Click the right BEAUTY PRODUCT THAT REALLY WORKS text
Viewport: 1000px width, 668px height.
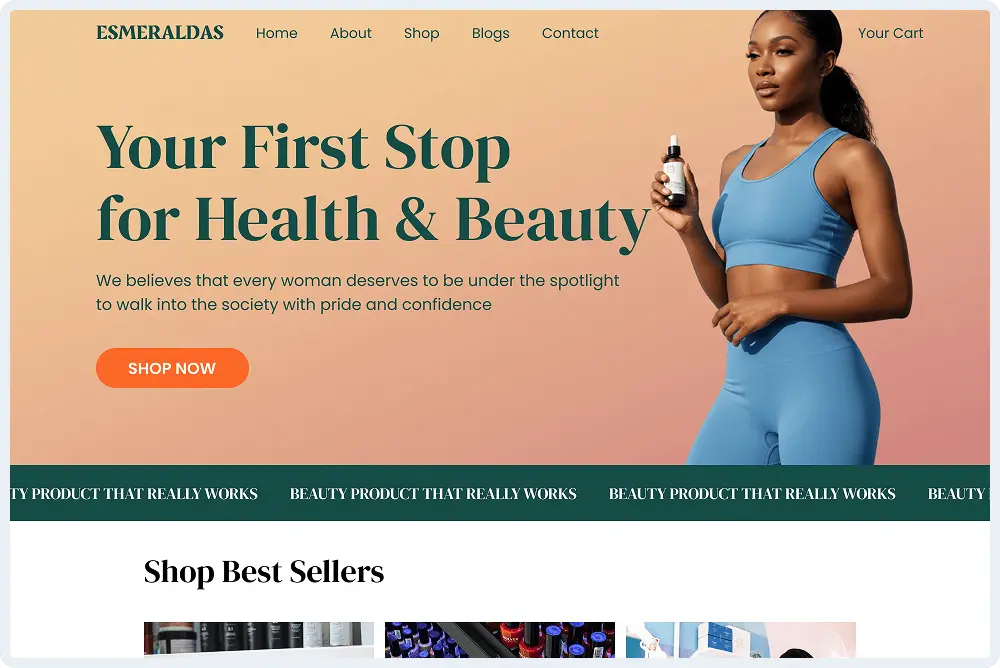(752, 494)
